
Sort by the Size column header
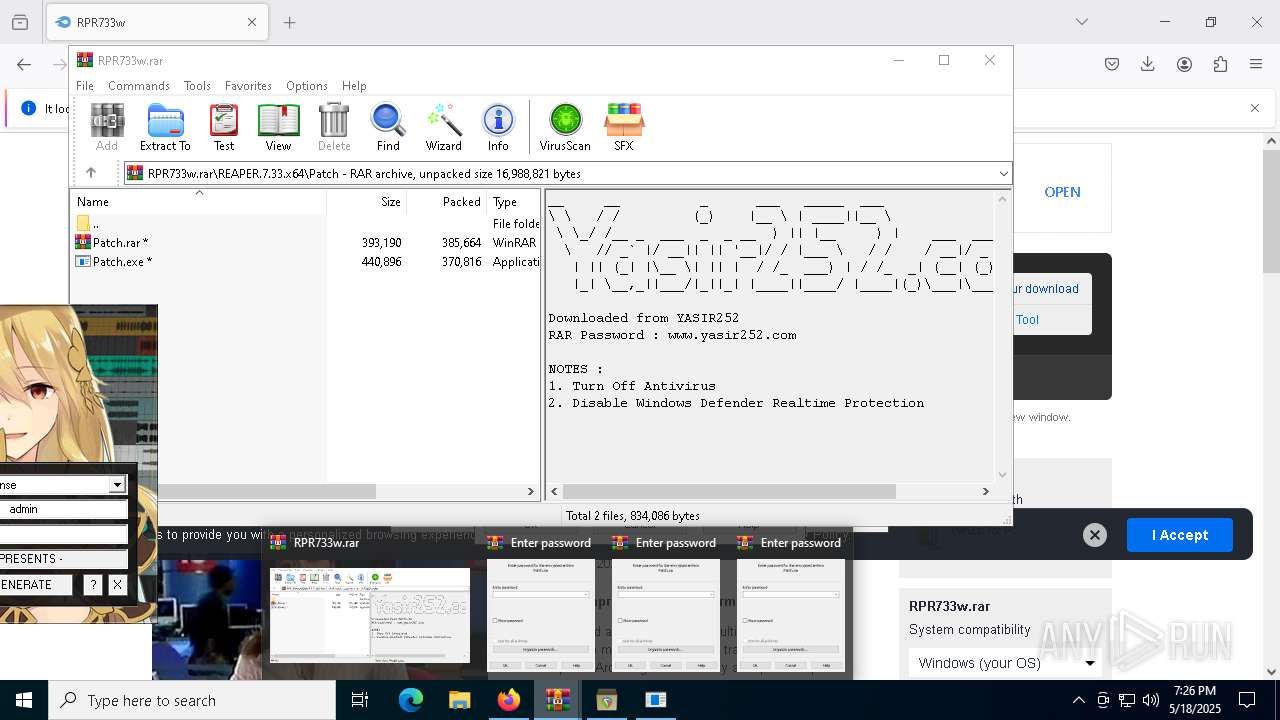(367, 202)
